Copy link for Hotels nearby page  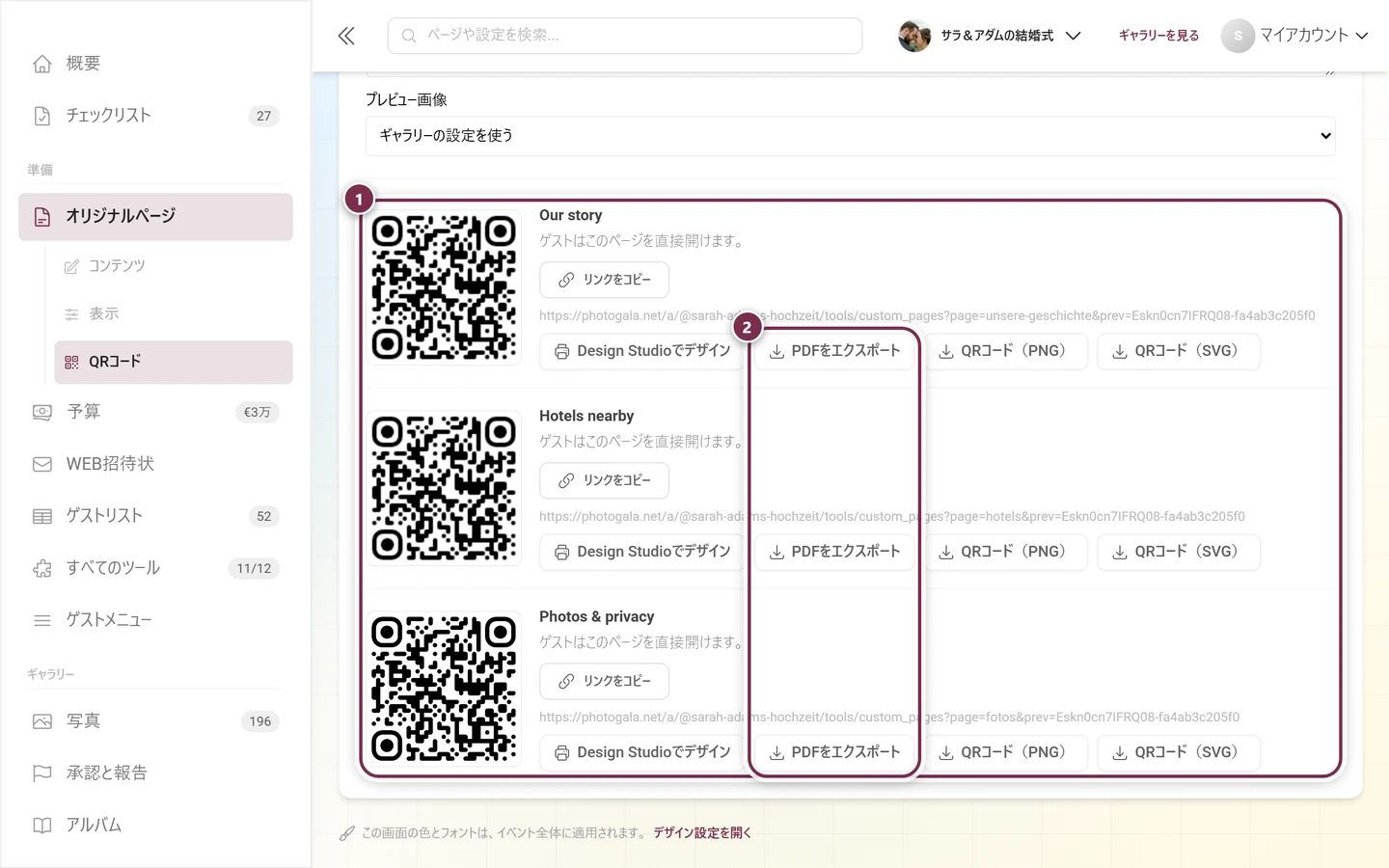click(x=604, y=480)
